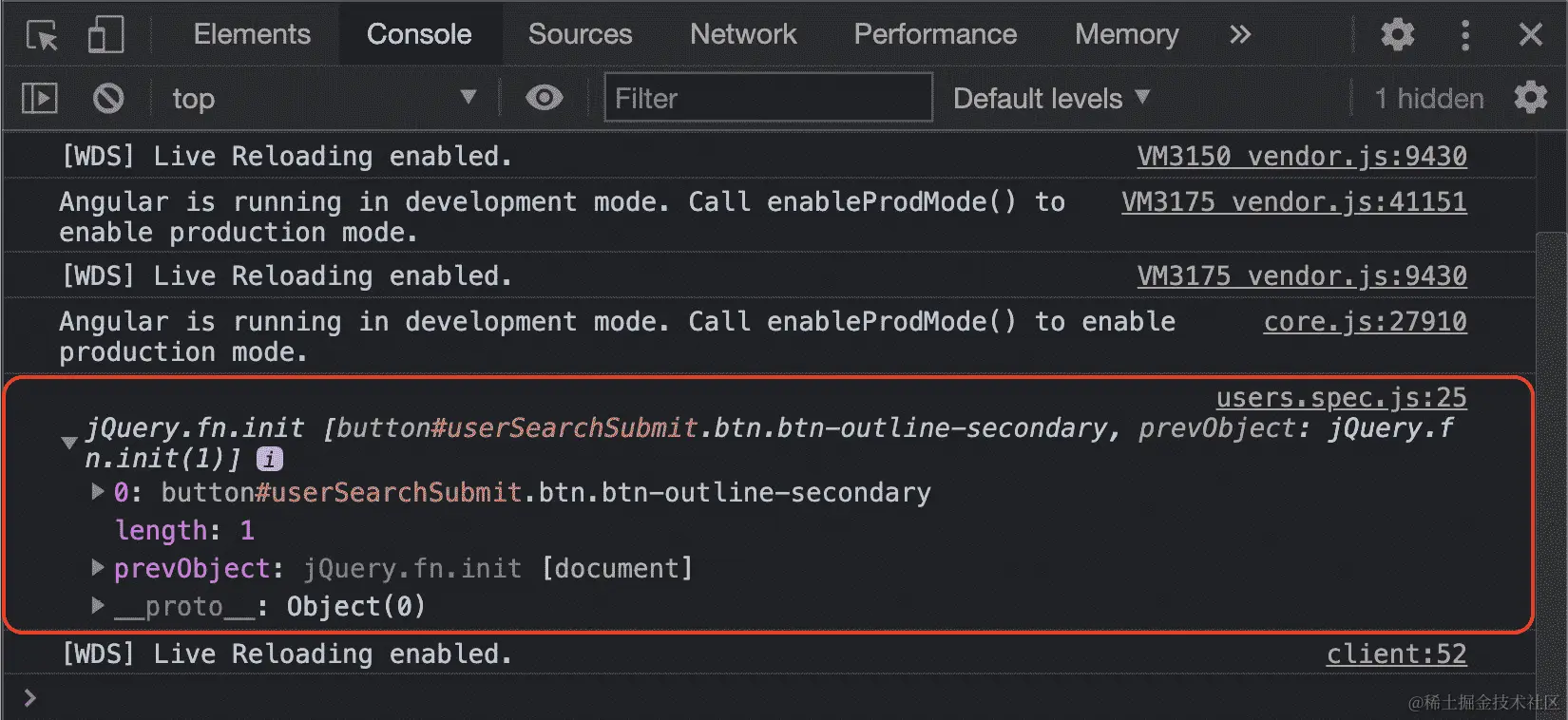This screenshot has width=1568, height=720.
Task: Open the core.js:27910 link
Action: click(x=1365, y=321)
